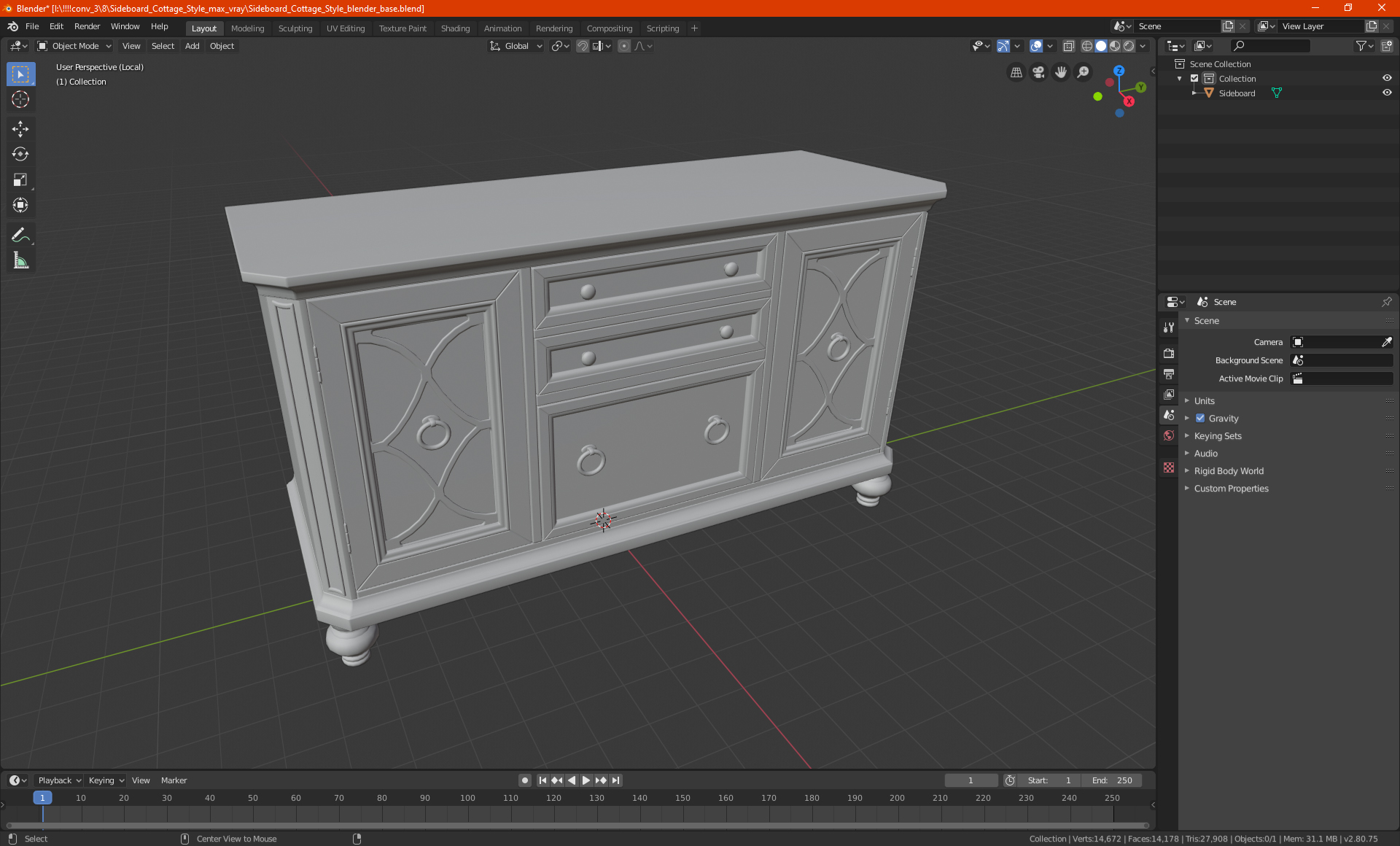Open World properties tab icon
Screen dimensions: 1400x846
(1169, 435)
